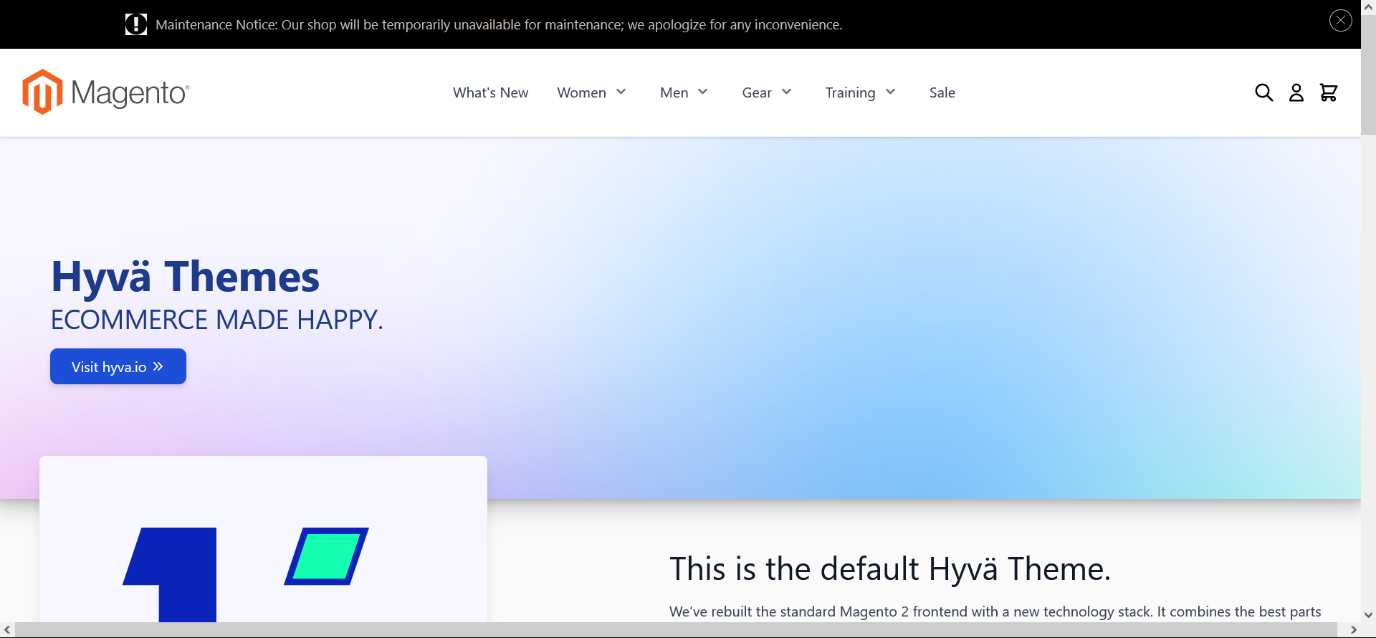Screen dimensions: 1376x638
Task: Click the Hyvä logo graphic card
Action: tap(263, 540)
